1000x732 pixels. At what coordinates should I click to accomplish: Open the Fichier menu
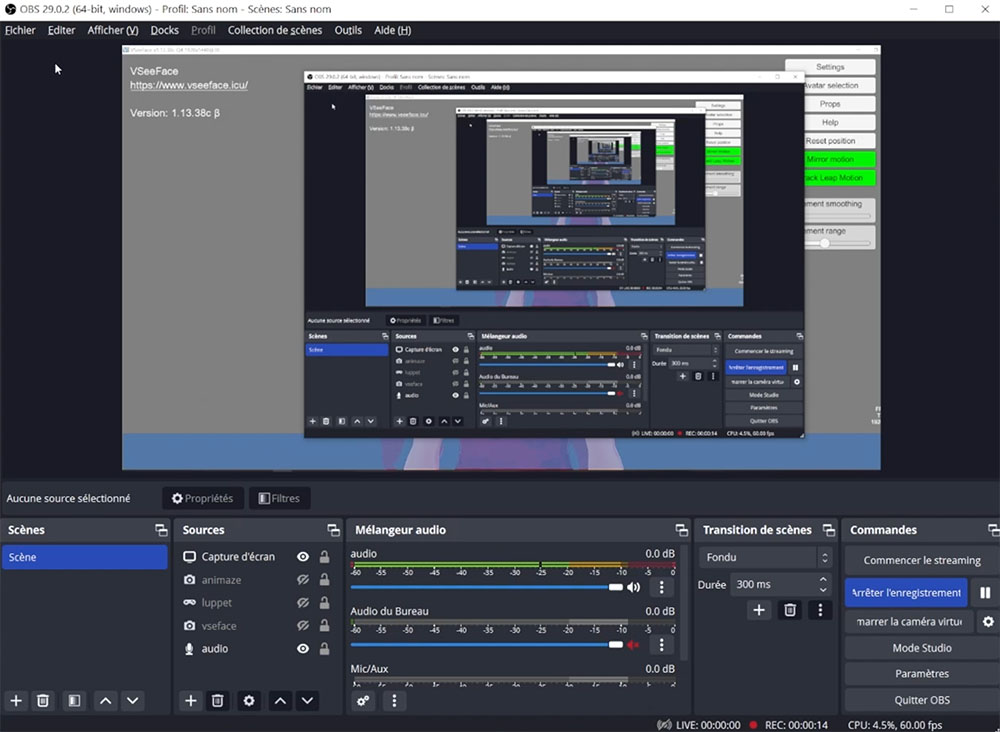(x=20, y=30)
